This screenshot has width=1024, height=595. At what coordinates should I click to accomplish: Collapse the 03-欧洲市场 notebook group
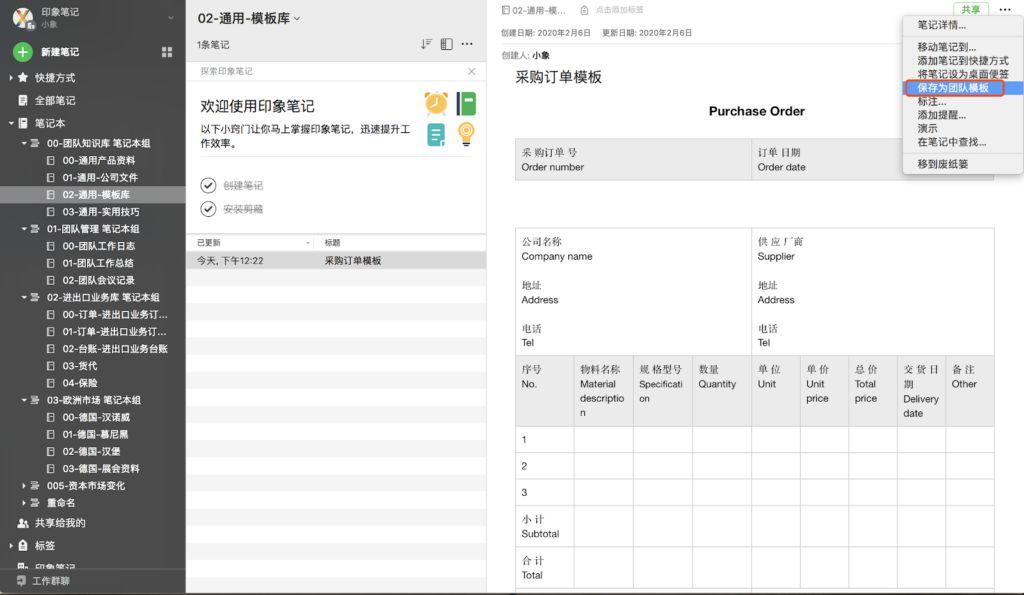pos(24,400)
